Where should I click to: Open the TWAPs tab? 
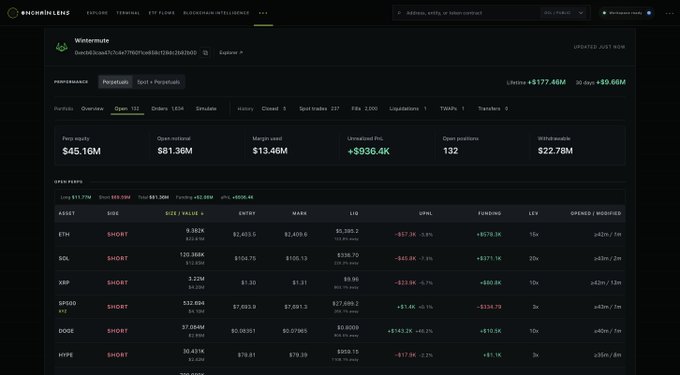click(452, 109)
